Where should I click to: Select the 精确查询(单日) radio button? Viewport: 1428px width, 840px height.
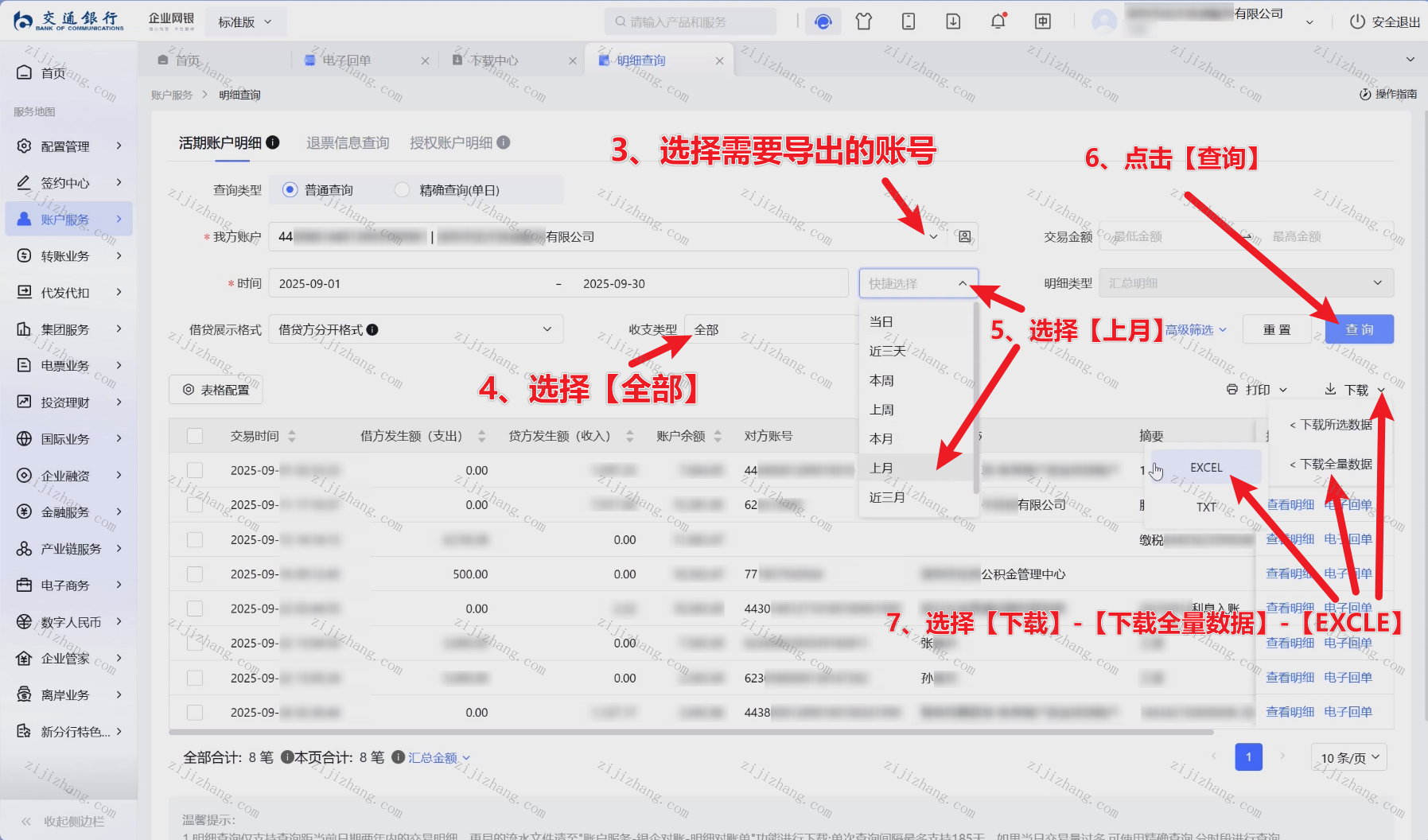[x=403, y=190]
